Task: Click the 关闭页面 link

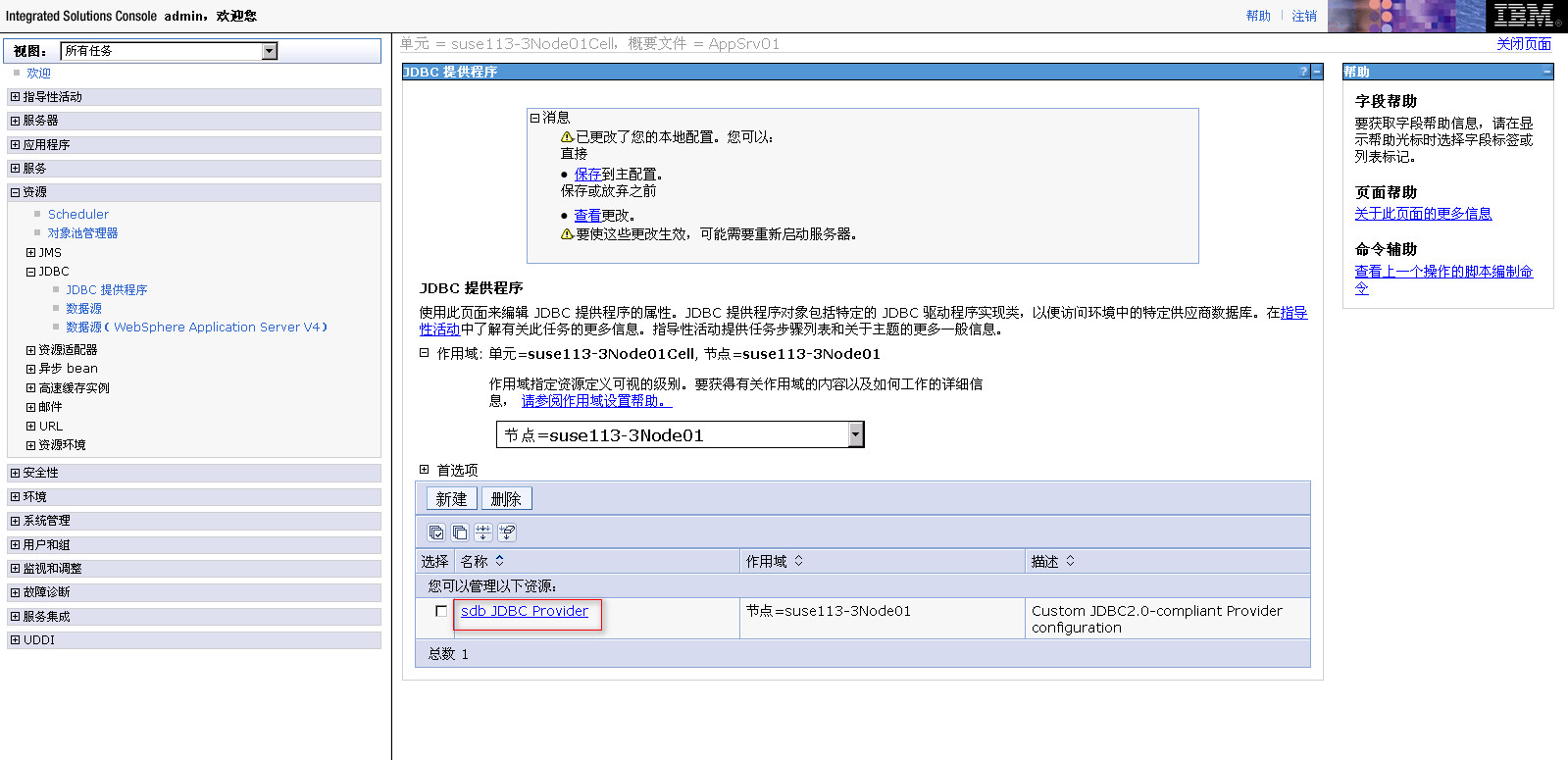Action: coord(1524,44)
